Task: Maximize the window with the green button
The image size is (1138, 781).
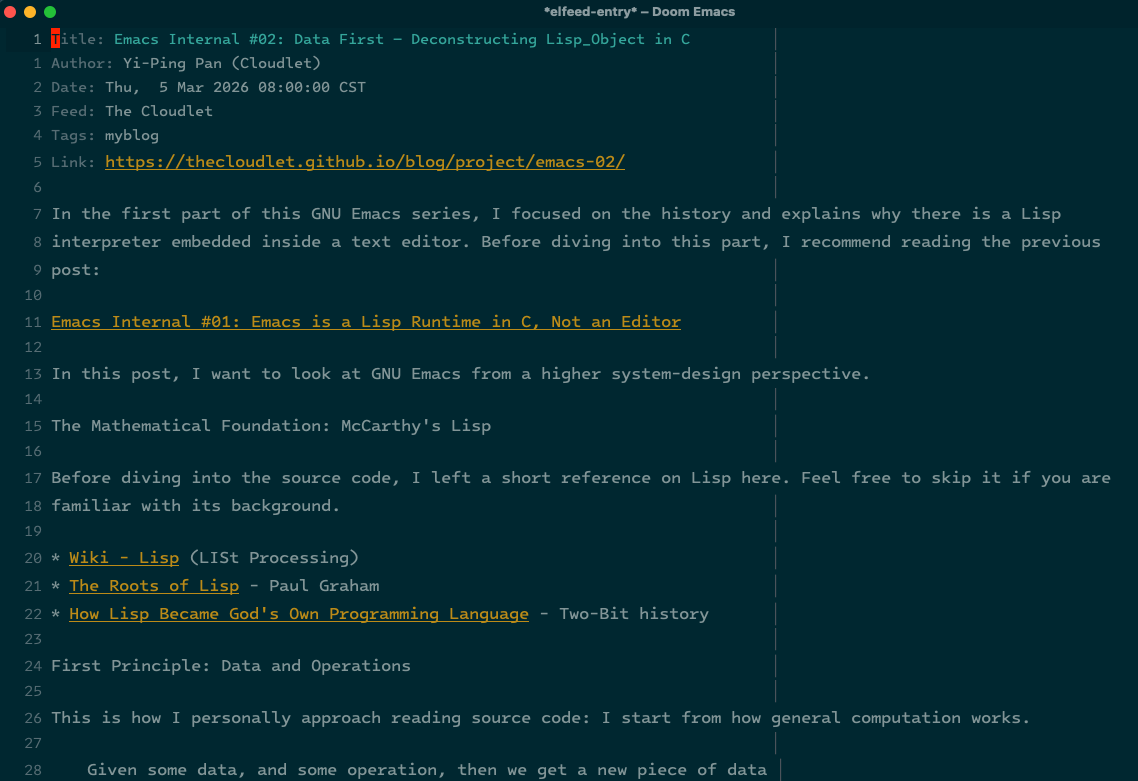Action: click(x=49, y=12)
